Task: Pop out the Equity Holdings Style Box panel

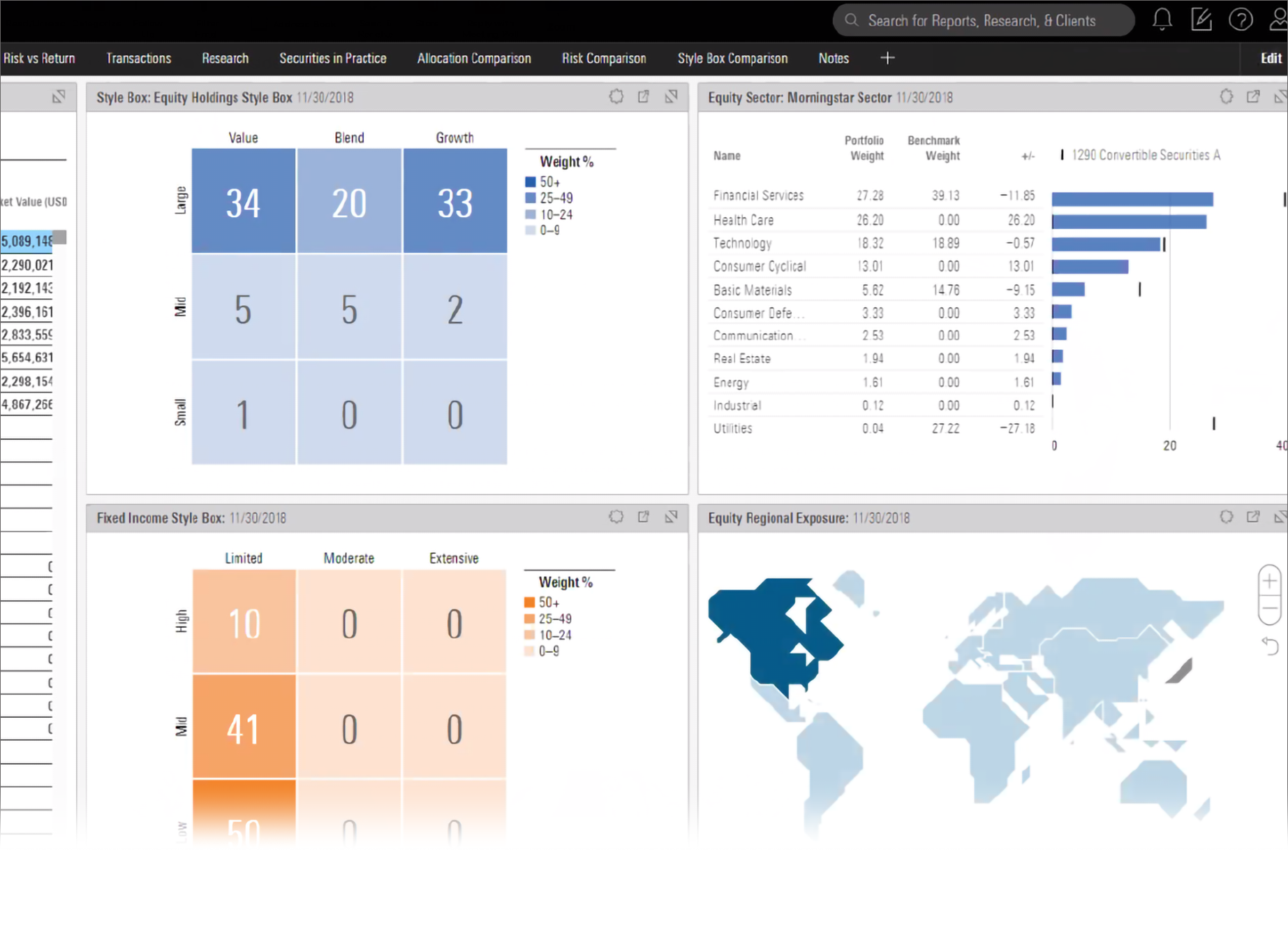Action: tap(644, 97)
